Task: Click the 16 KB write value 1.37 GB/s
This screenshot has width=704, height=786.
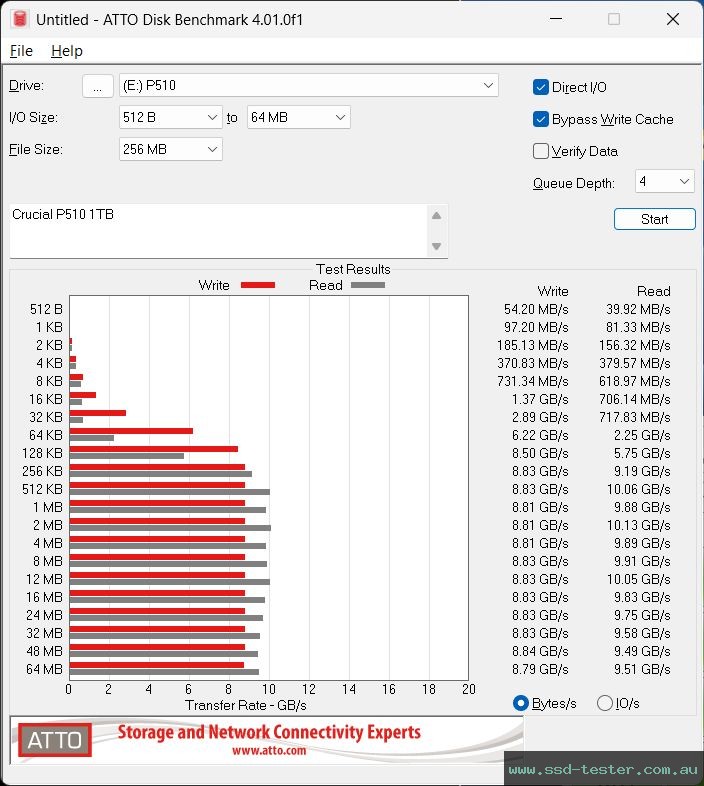Action: tap(540, 399)
